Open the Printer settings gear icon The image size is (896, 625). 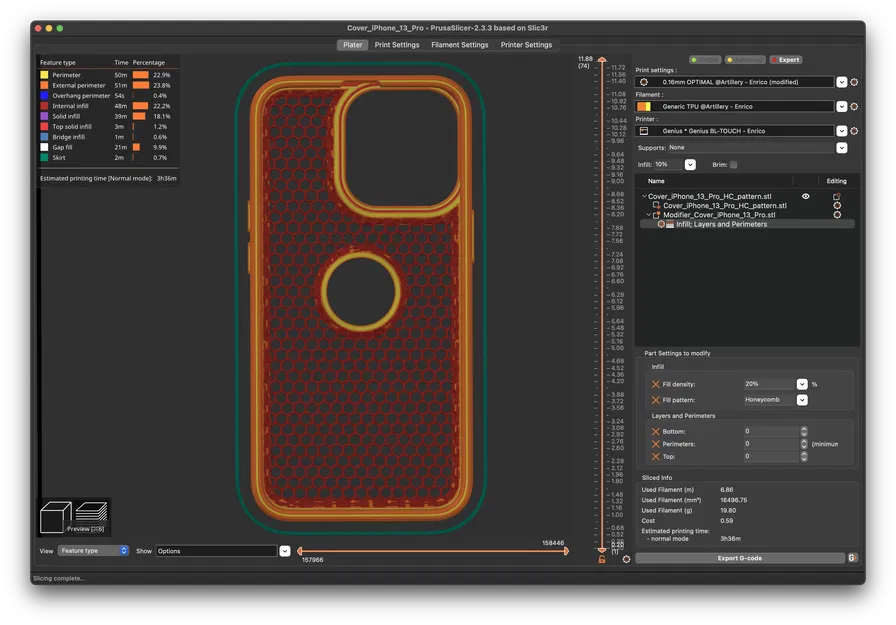[x=854, y=131]
